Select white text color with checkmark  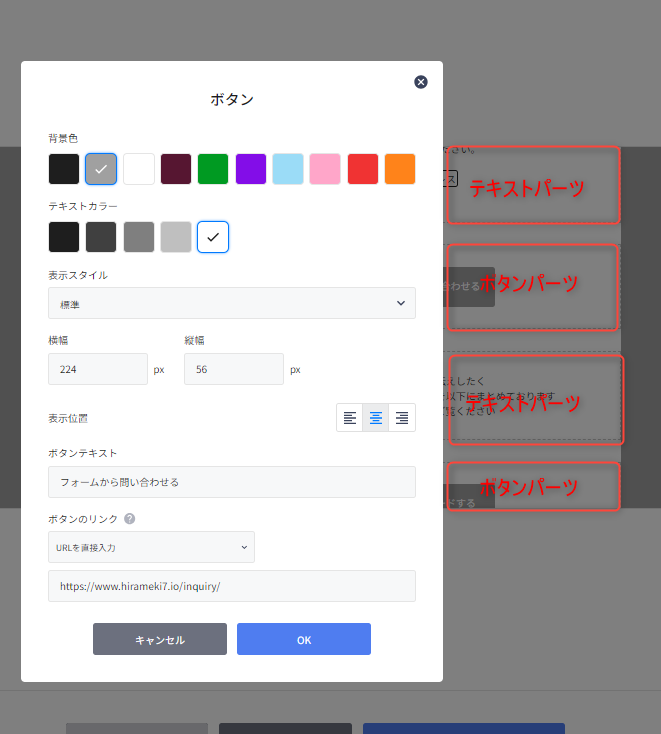213,237
